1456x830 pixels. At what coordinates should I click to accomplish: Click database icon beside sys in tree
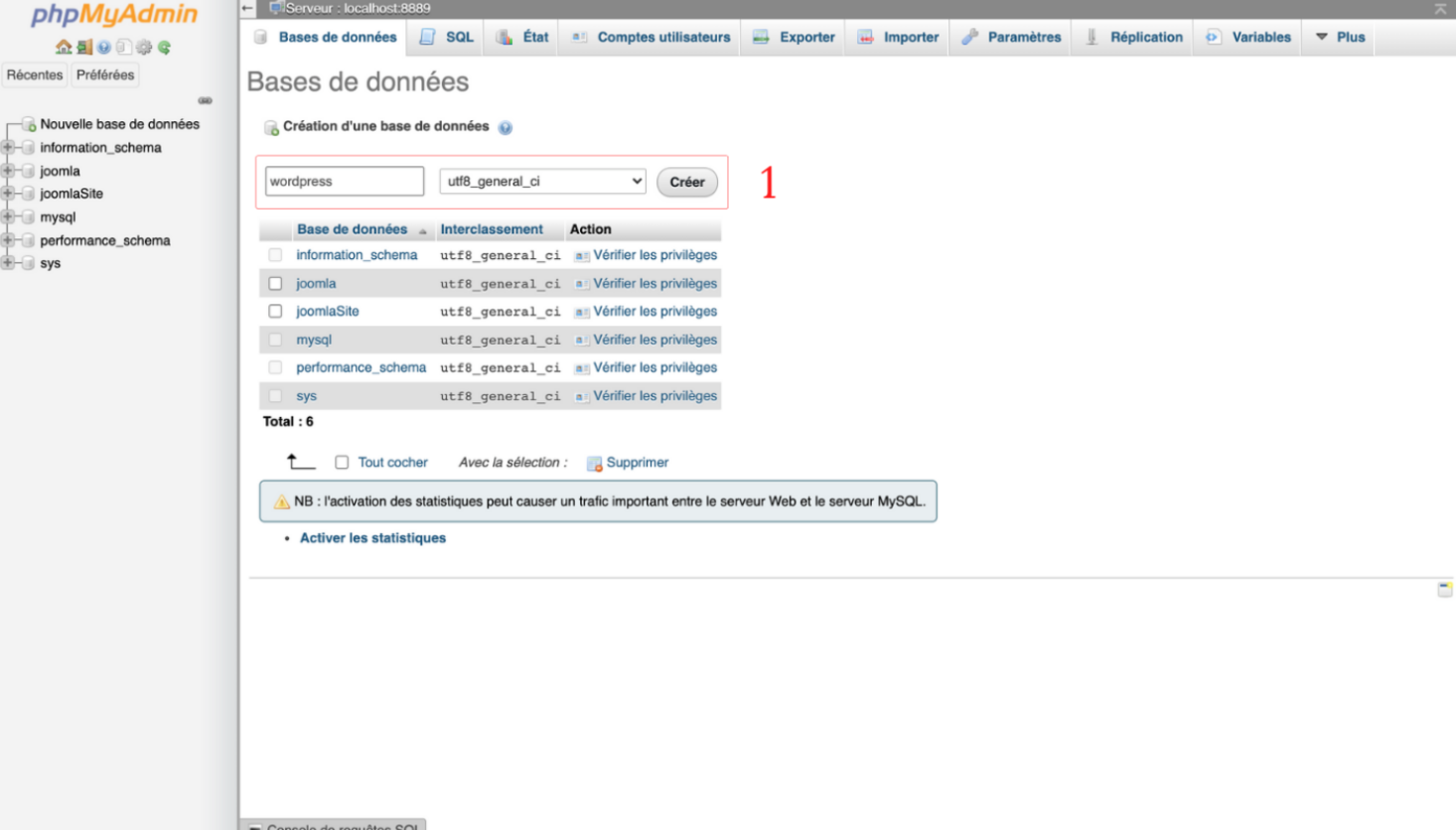click(x=29, y=263)
